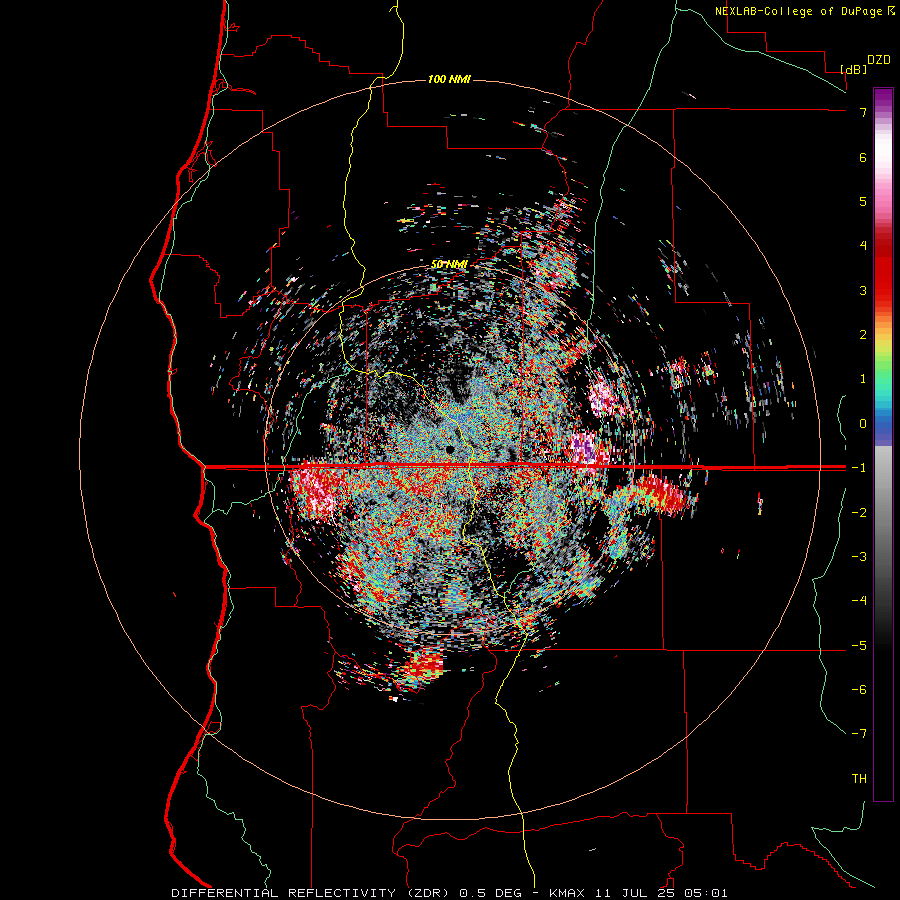Screen dimensions: 900x900
Task: Click the 100 NMI range ring label
Action: [449, 79]
